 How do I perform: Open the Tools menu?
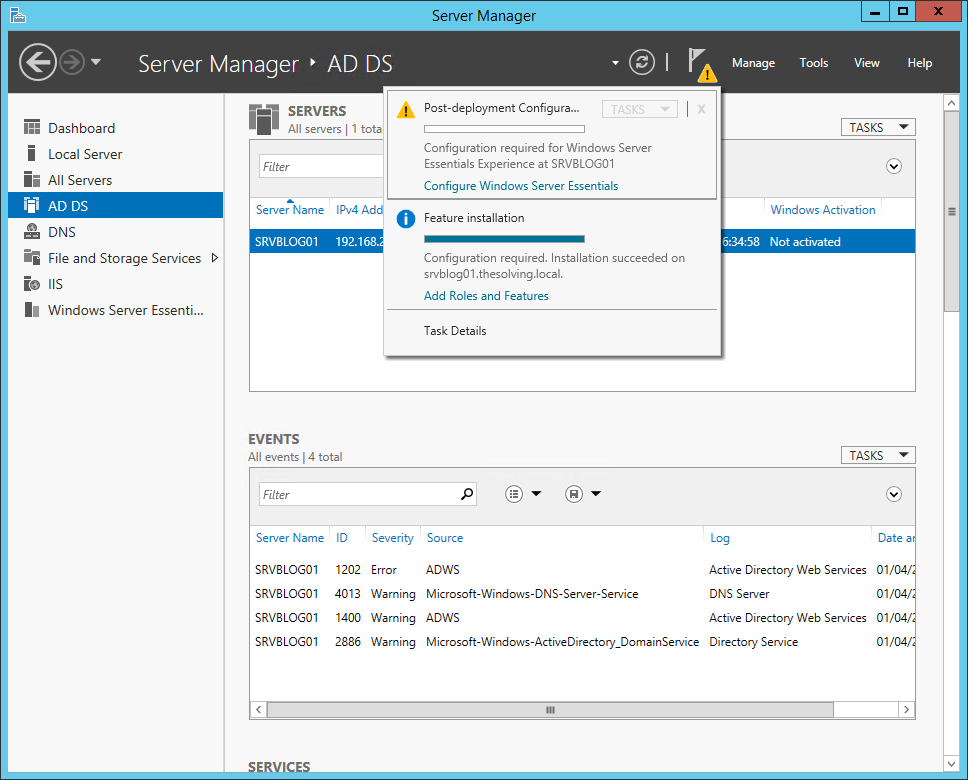[x=814, y=63]
